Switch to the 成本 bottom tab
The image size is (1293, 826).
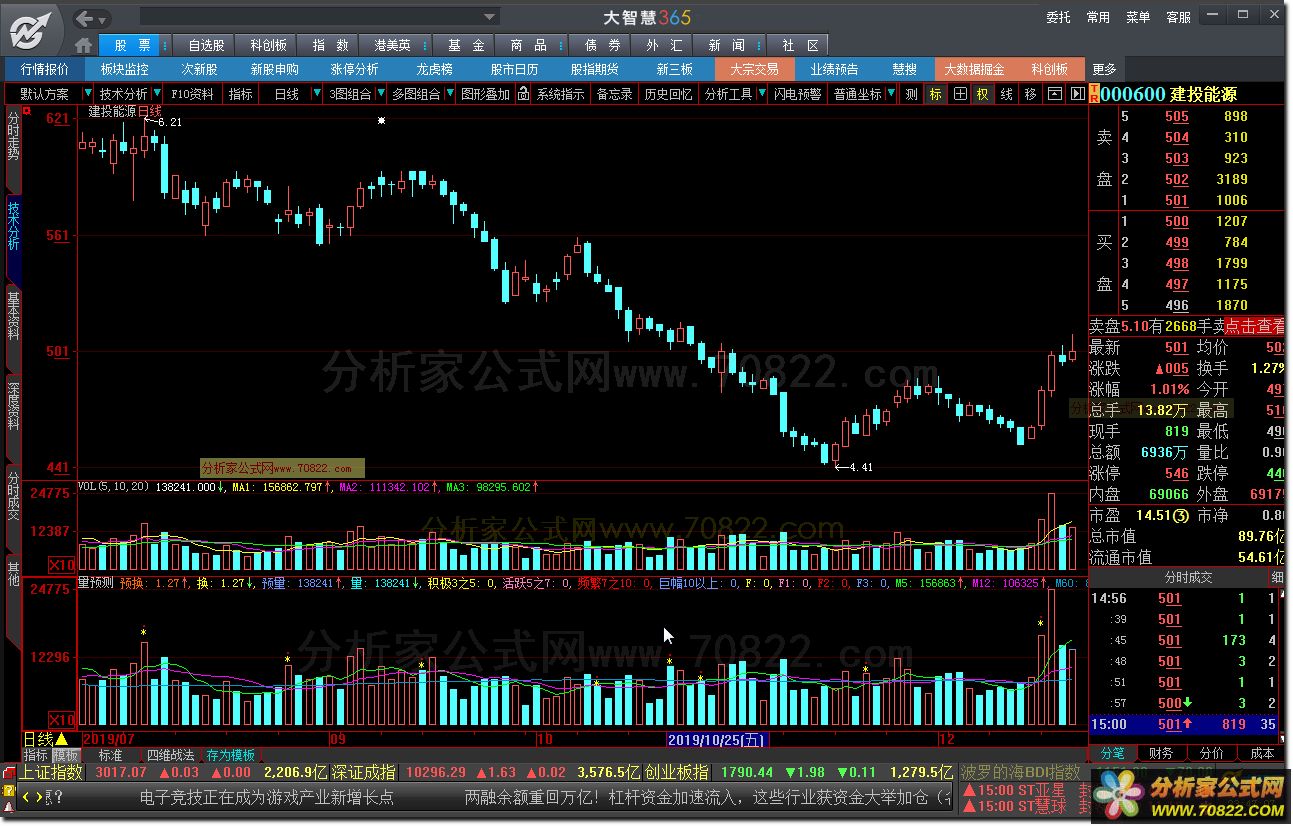[1262, 753]
